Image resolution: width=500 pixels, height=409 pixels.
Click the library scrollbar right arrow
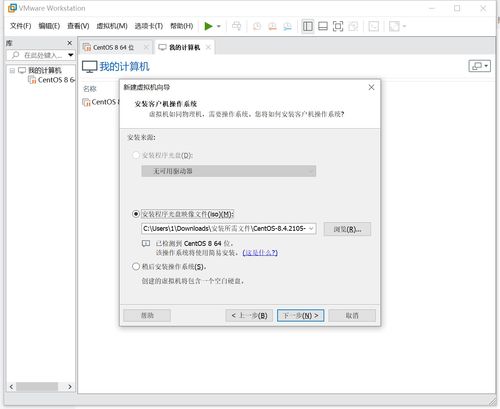coord(69,387)
